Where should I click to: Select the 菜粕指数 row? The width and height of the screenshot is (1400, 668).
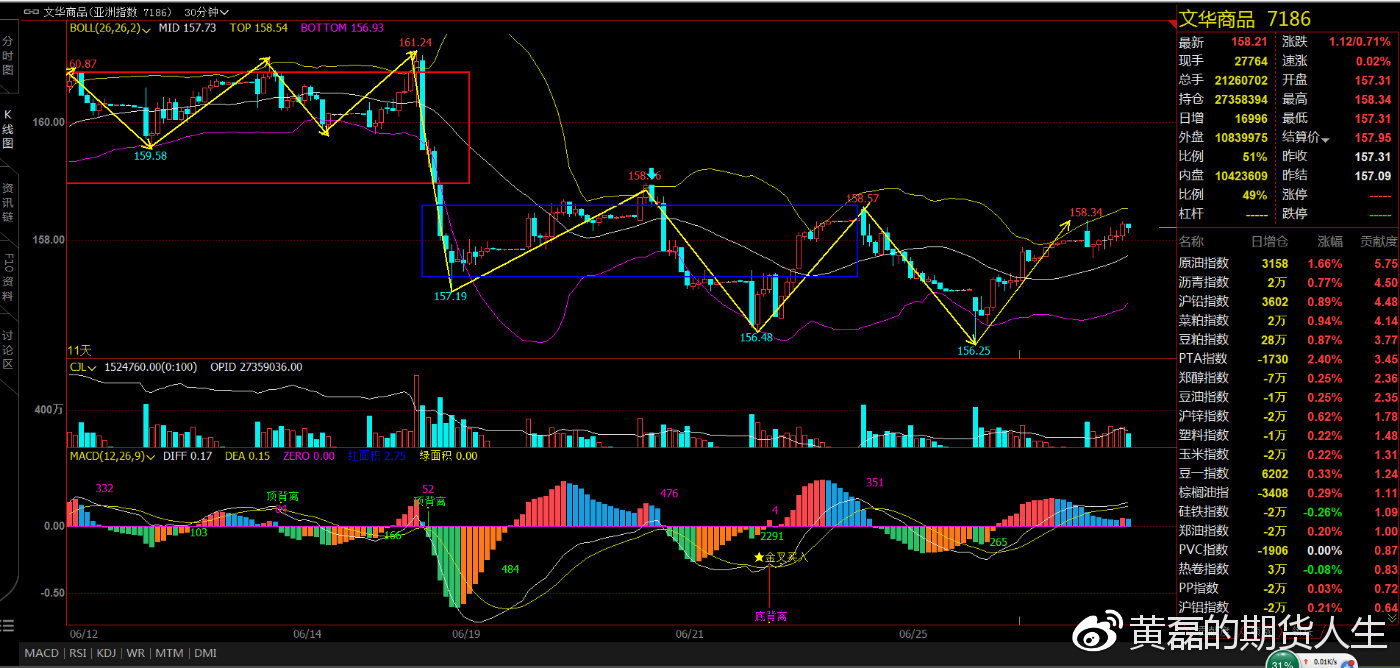(1288, 321)
